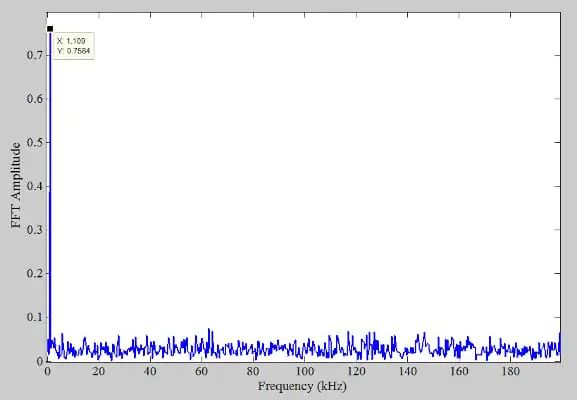Click the FFT Amplitude y-axis label
The height and width of the screenshot is (400, 577).
point(16,185)
